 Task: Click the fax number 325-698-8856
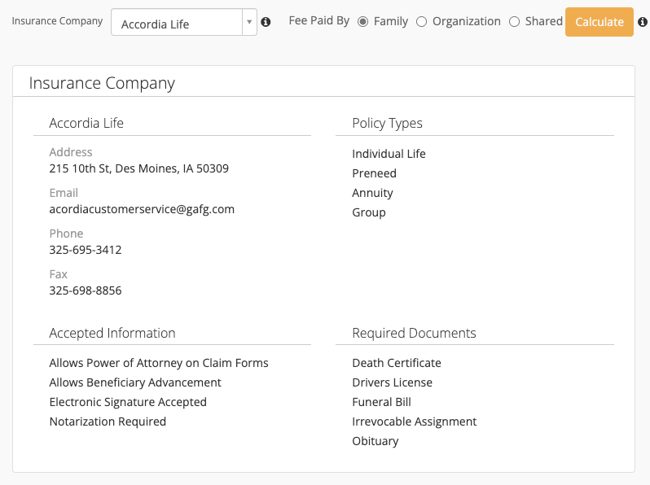pos(85,291)
